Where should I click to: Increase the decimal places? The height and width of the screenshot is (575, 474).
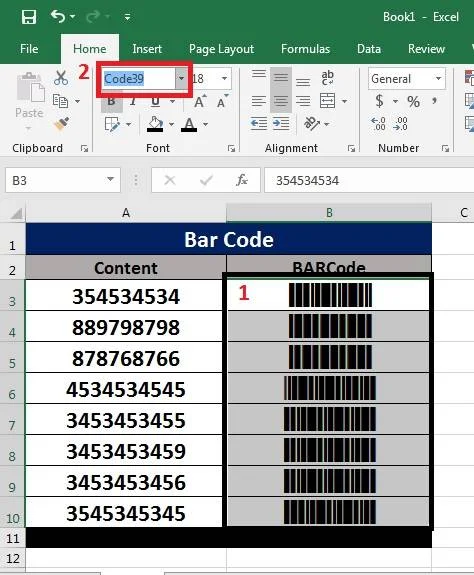[378, 124]
